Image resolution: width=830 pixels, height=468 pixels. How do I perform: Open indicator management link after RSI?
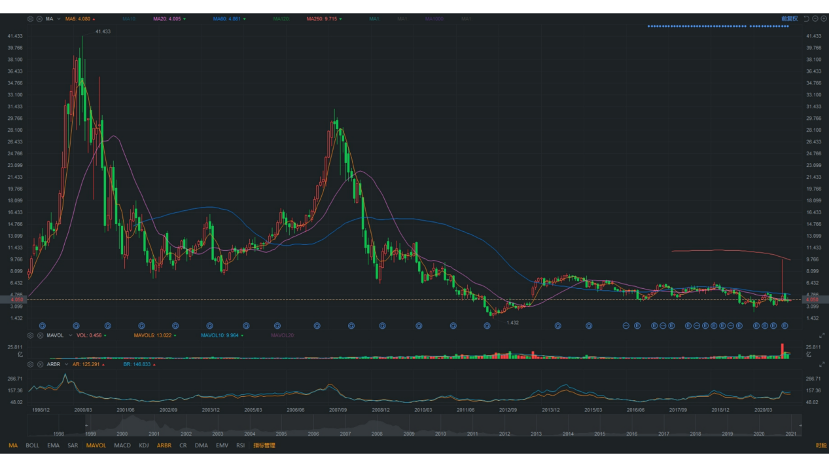(x=264, y=445)
